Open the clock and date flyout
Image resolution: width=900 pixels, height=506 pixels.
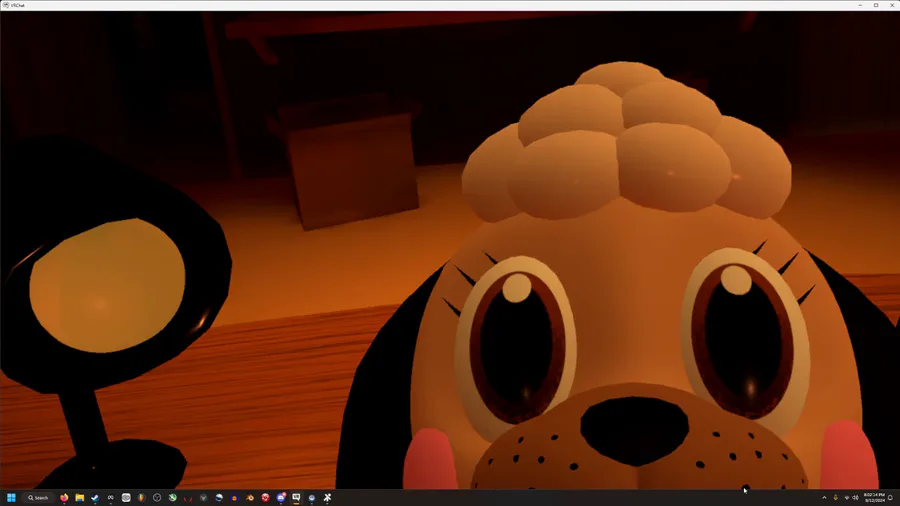874,497
